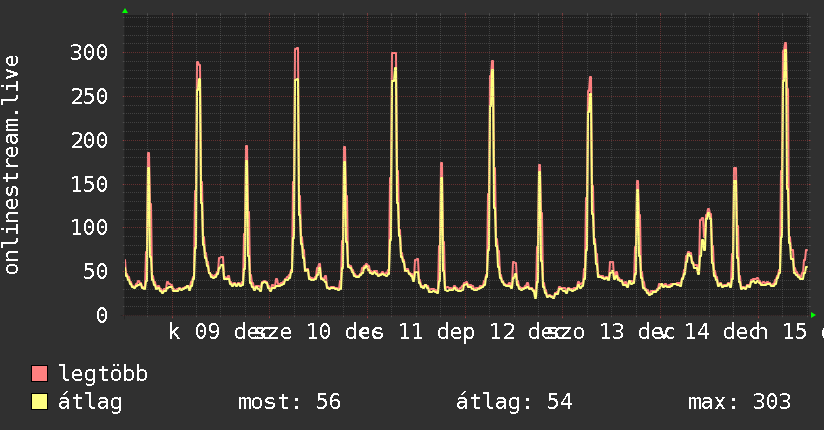Click the onlinestream.live vertical axis title
The image size is (824, 430).
pyautogui.click(x=11, y=165)
